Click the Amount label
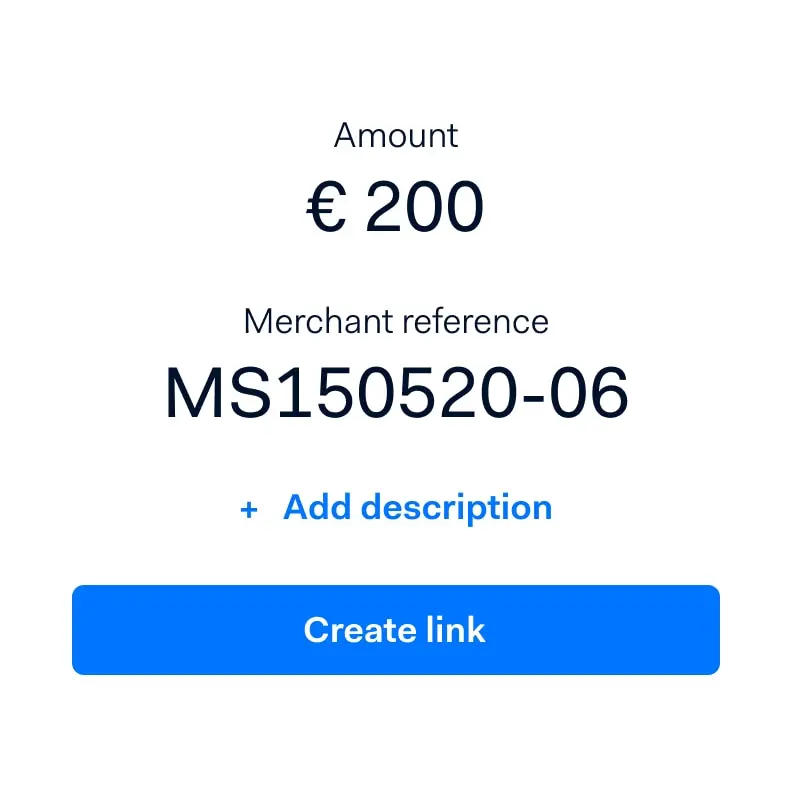Screen dimensions: 792x792 396,135
